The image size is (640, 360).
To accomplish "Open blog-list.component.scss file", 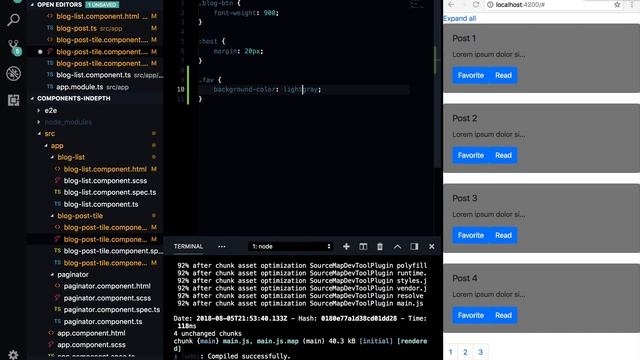I will point(105,180).
